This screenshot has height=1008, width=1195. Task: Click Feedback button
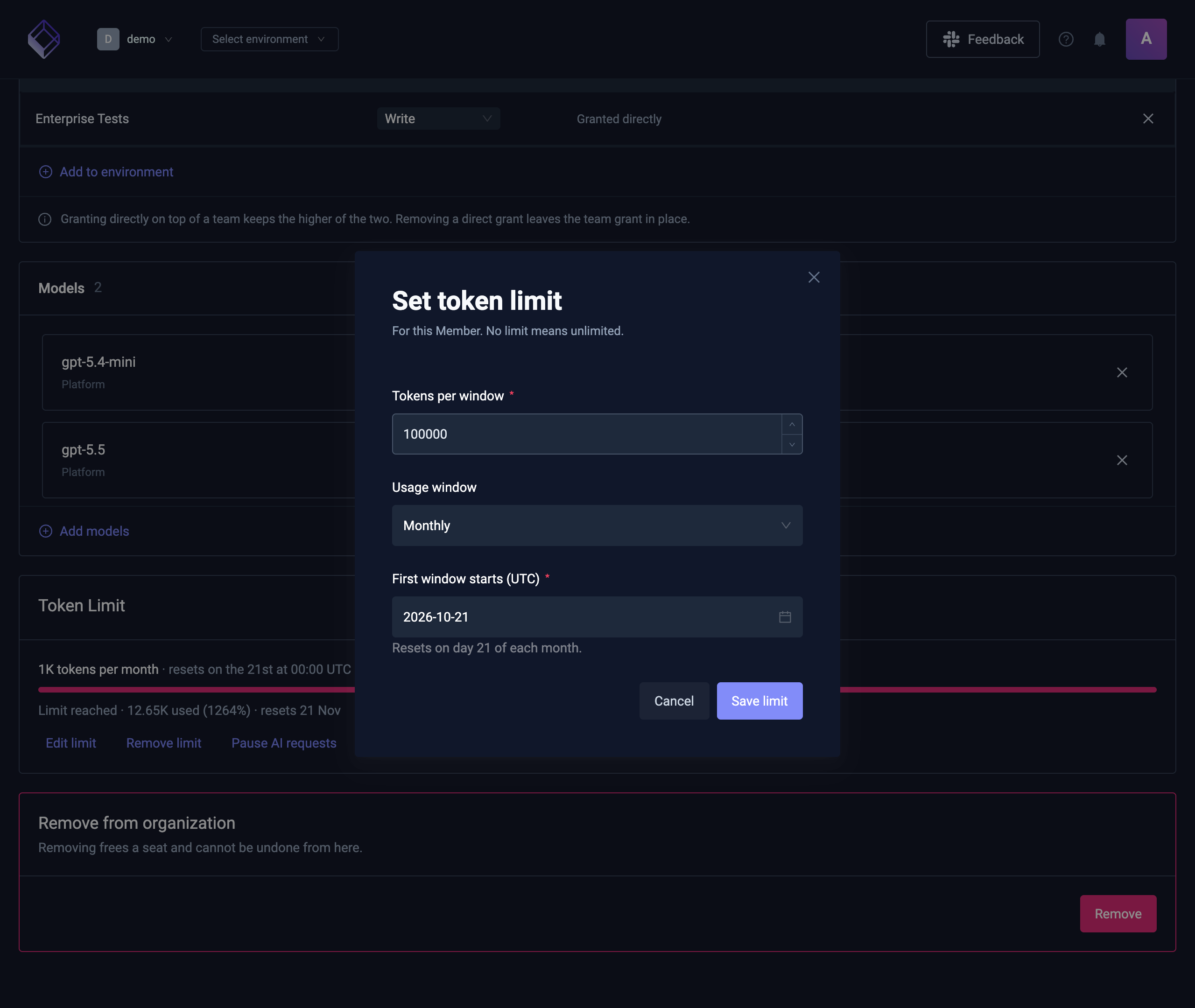[983, 39]
